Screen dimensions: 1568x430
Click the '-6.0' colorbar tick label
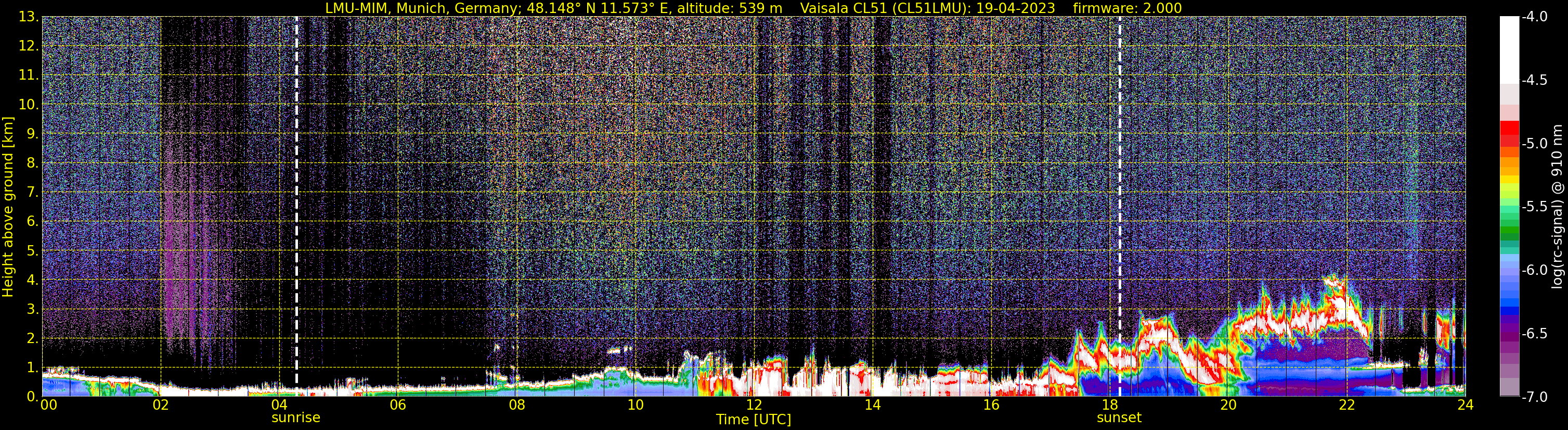pos(1535,270)
